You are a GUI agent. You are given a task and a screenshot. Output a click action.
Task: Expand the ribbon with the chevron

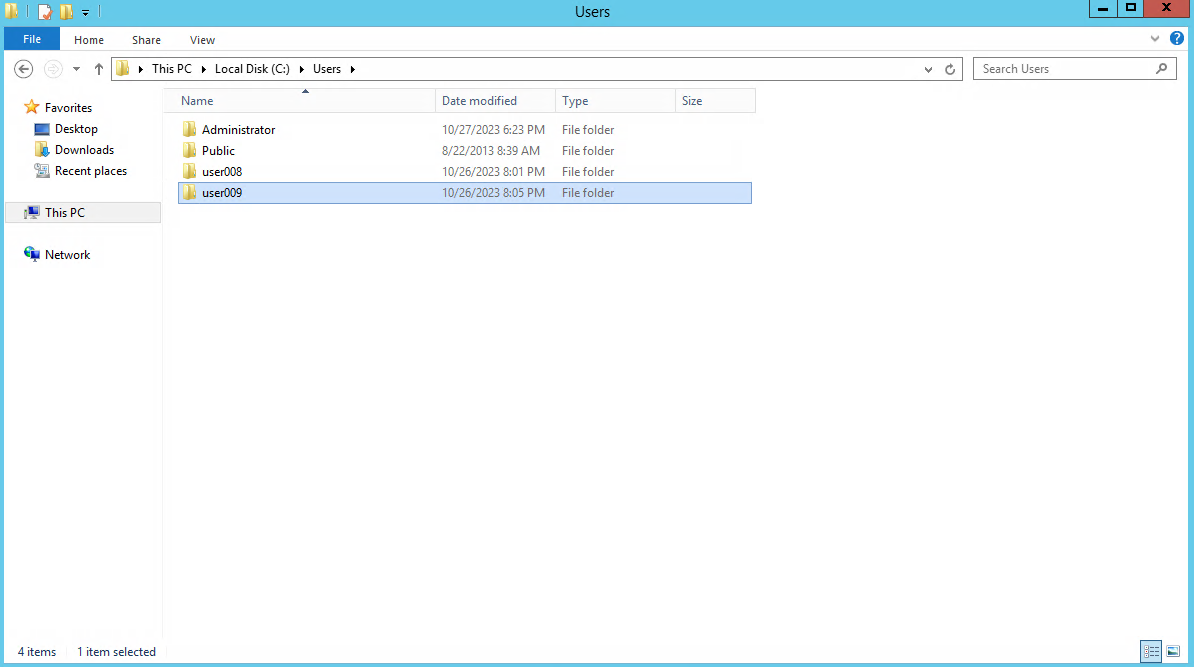pos(1154,38)
